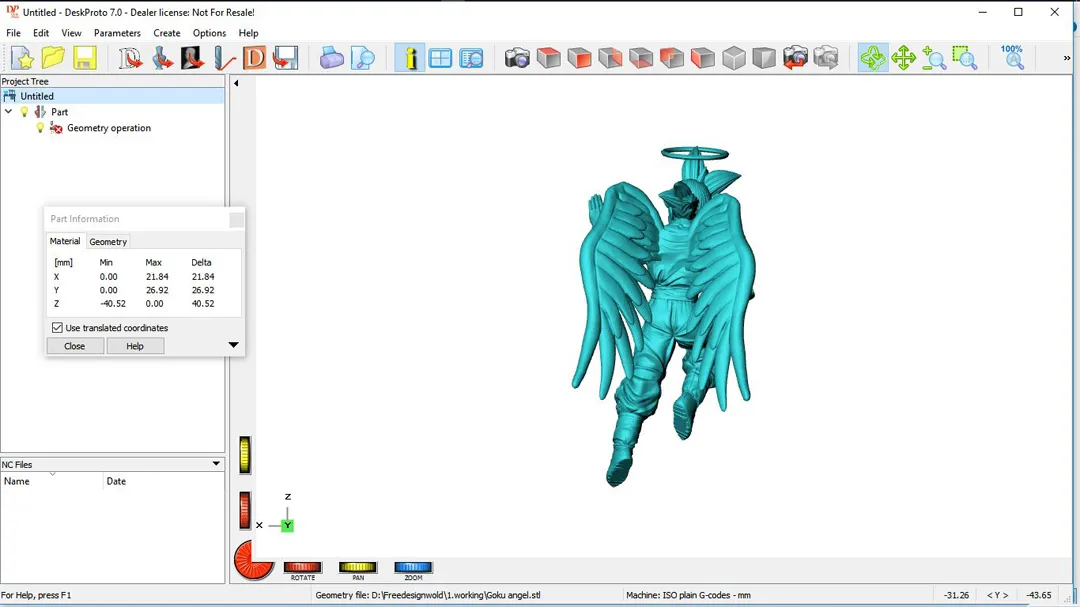Sort NC Files by the Date column
1080x607 pixels.
pyautogui.click(x=164, y=481)
